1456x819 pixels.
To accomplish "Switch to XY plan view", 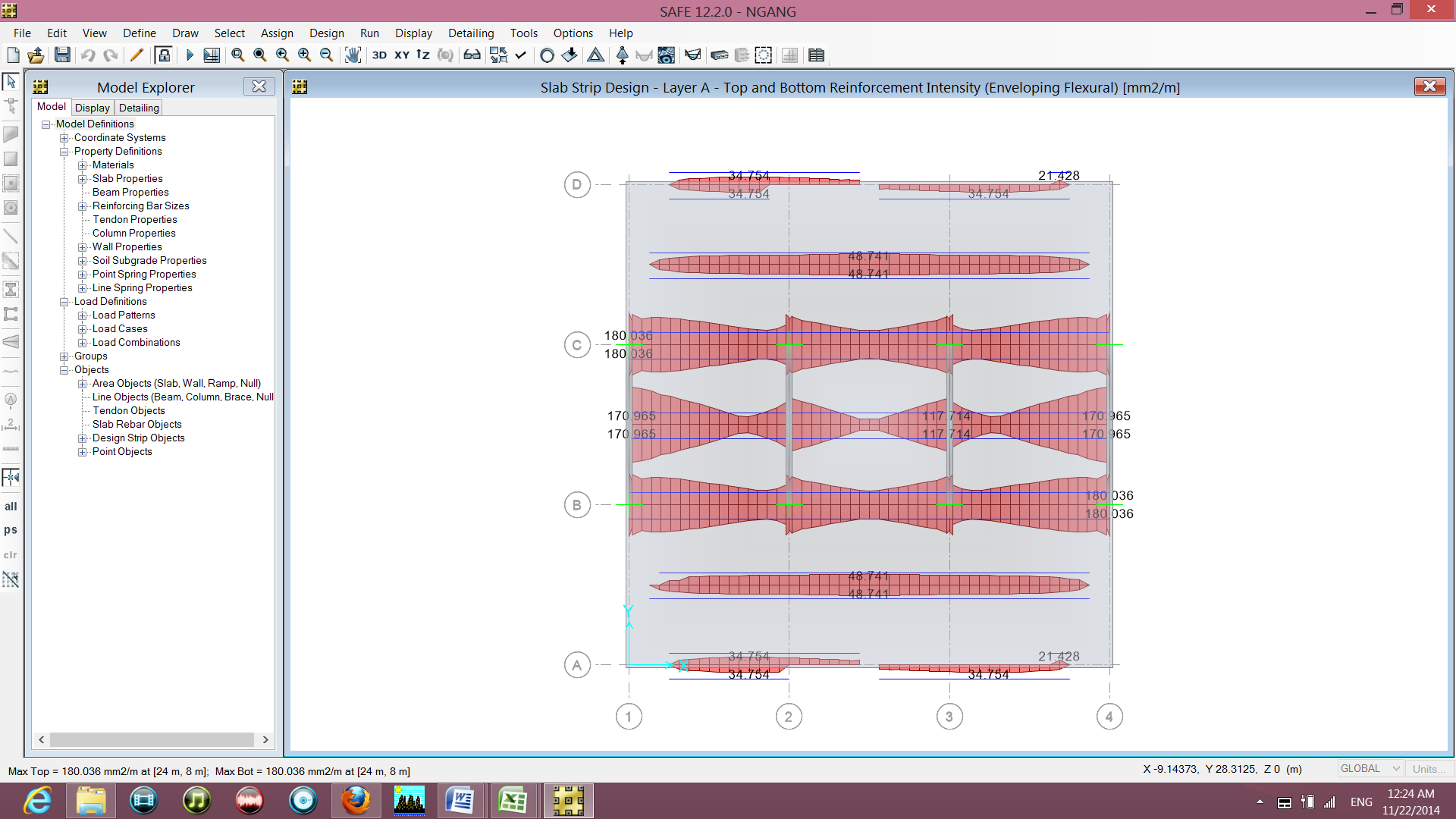I will pyautogui.click(x=402, y=55).
